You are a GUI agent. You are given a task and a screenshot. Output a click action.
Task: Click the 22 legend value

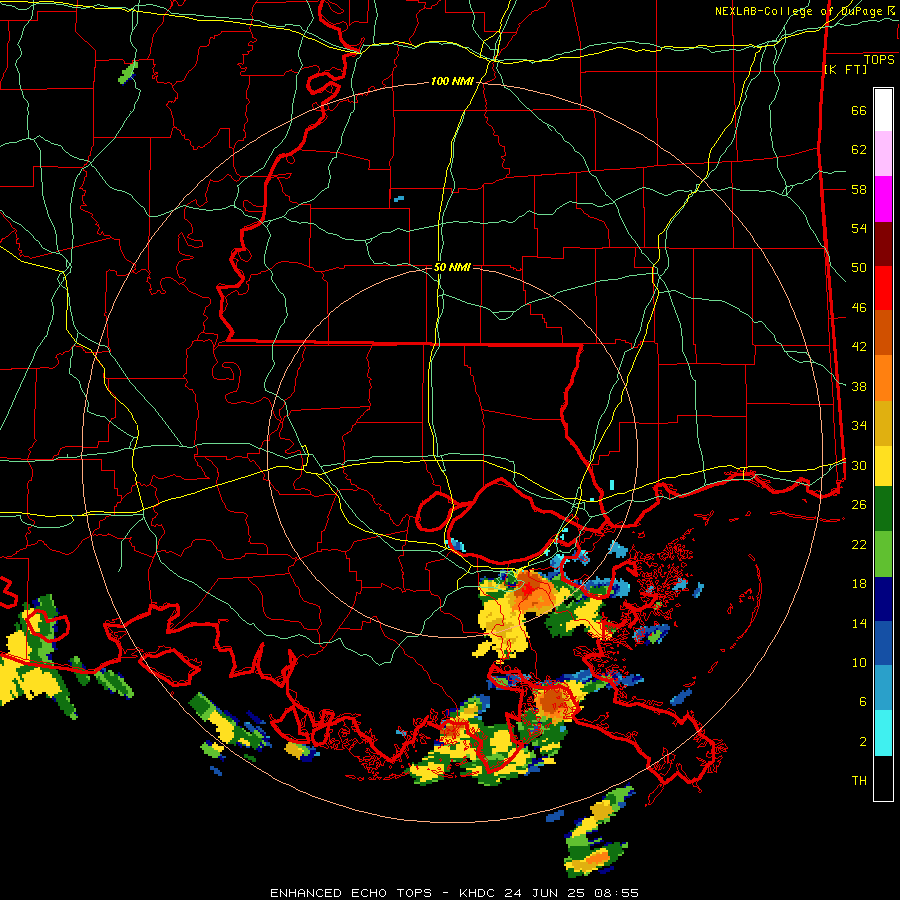(x=859, y=544)
